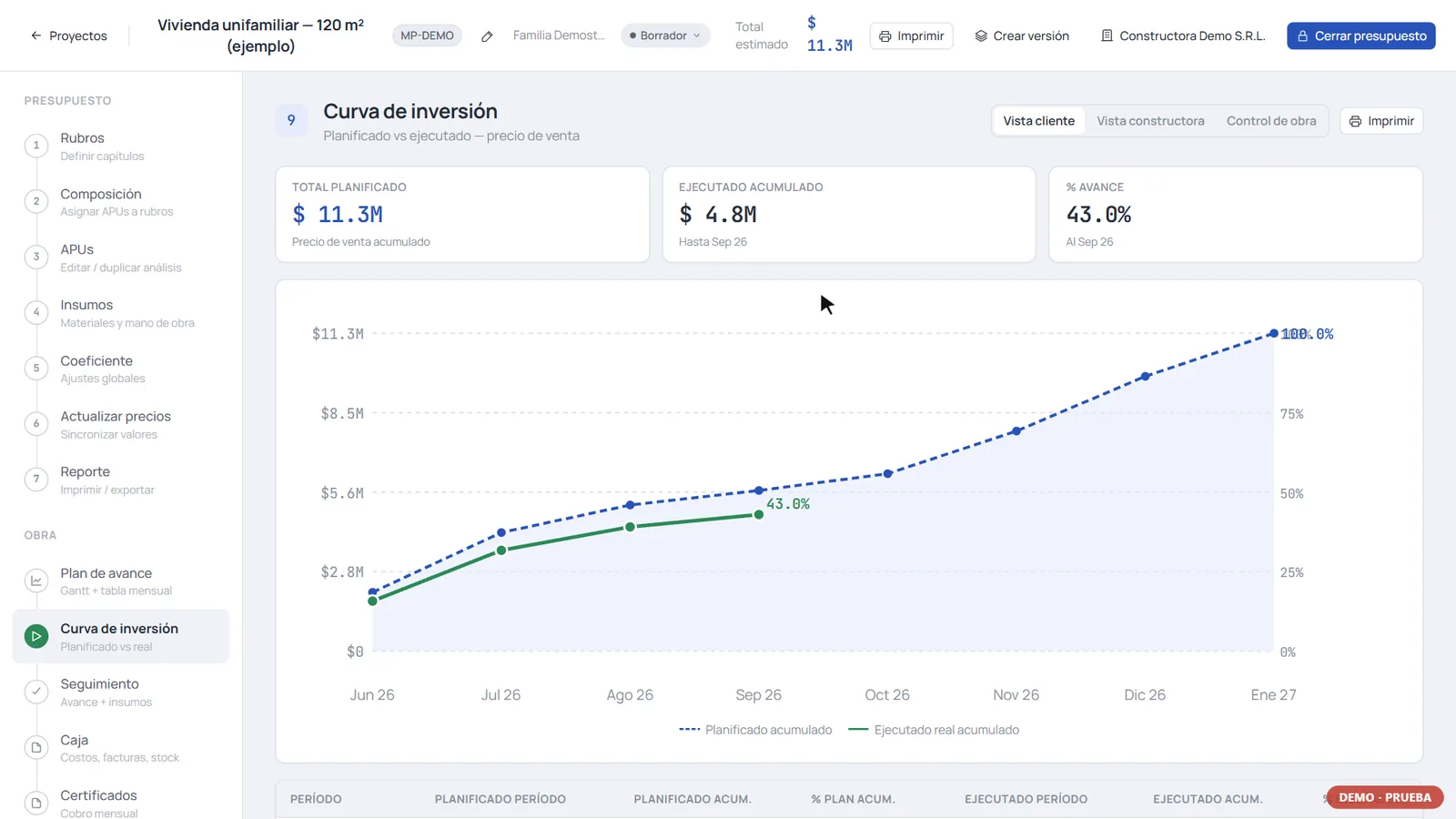
Task: Click step 1 circle for Rubros
Action: (36, 146)
